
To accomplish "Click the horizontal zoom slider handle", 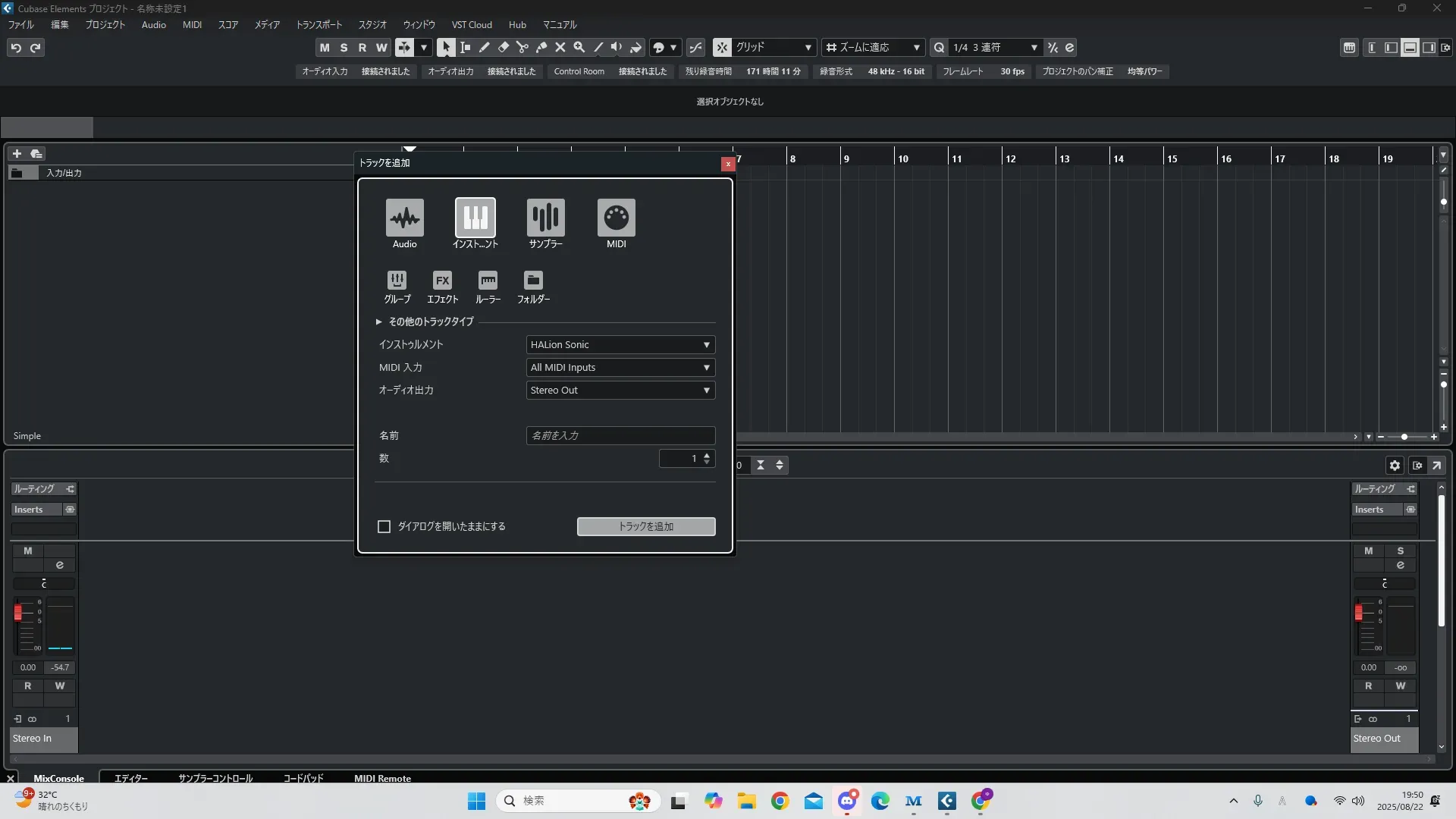I will pos(1404,437).
